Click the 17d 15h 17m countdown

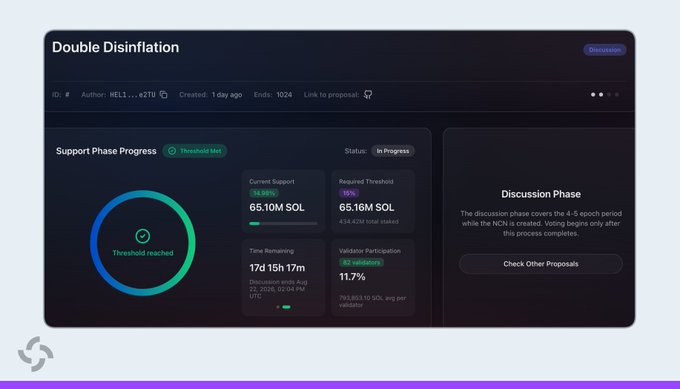coord(277,268)
